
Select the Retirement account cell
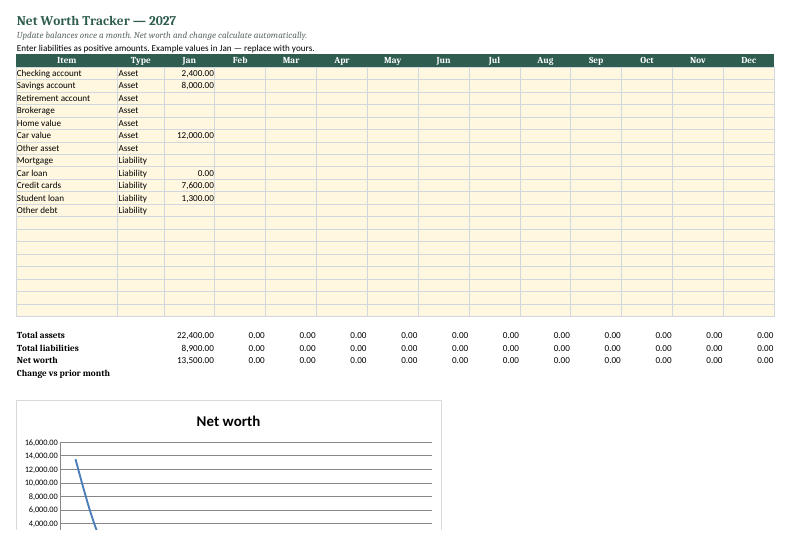67,98
